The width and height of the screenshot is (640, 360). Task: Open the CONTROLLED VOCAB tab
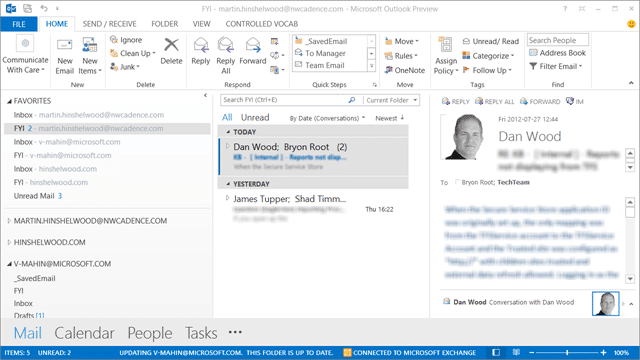point(262,24)
